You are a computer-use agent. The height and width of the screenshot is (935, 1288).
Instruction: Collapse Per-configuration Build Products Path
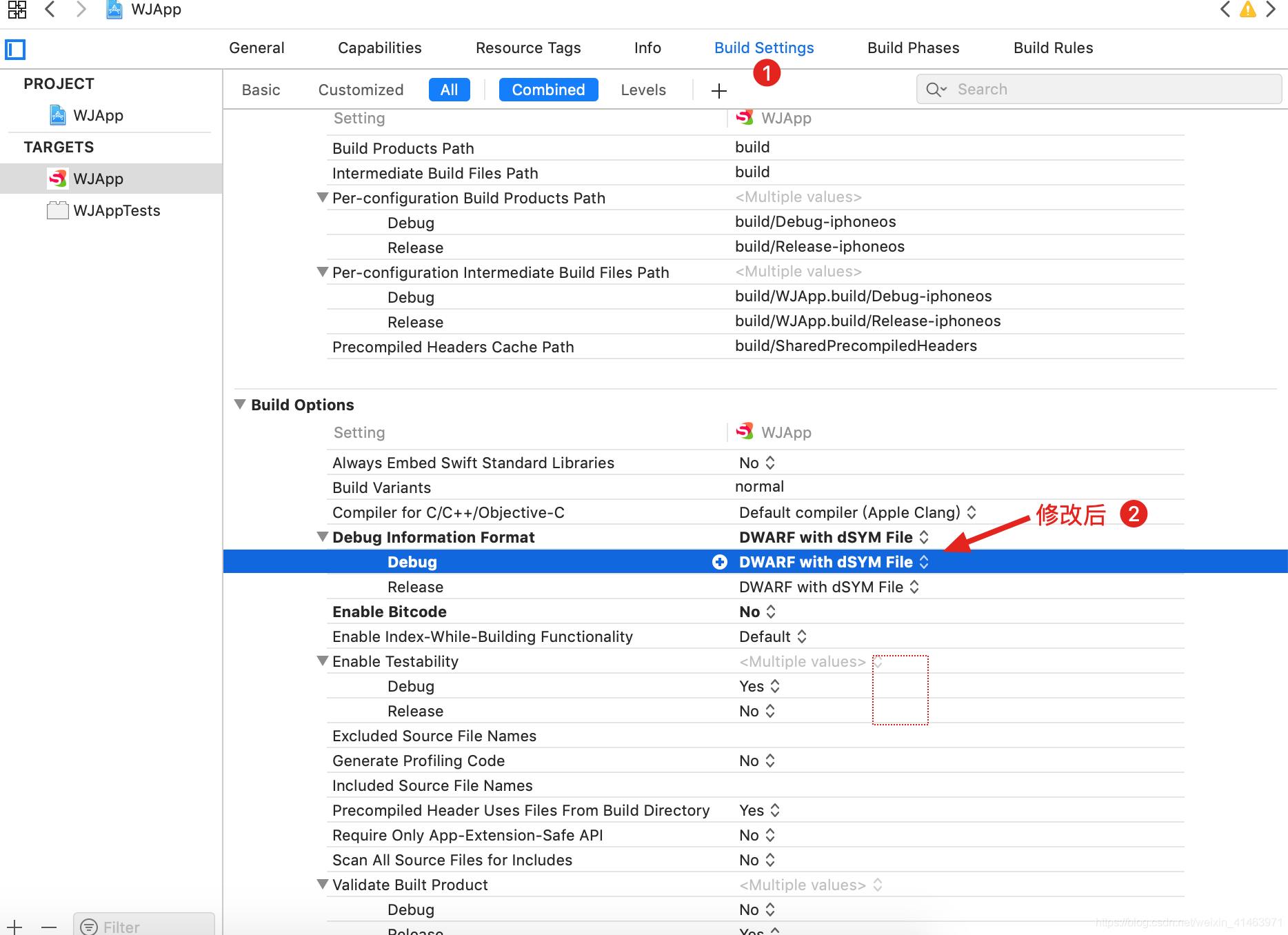(322, 198)
